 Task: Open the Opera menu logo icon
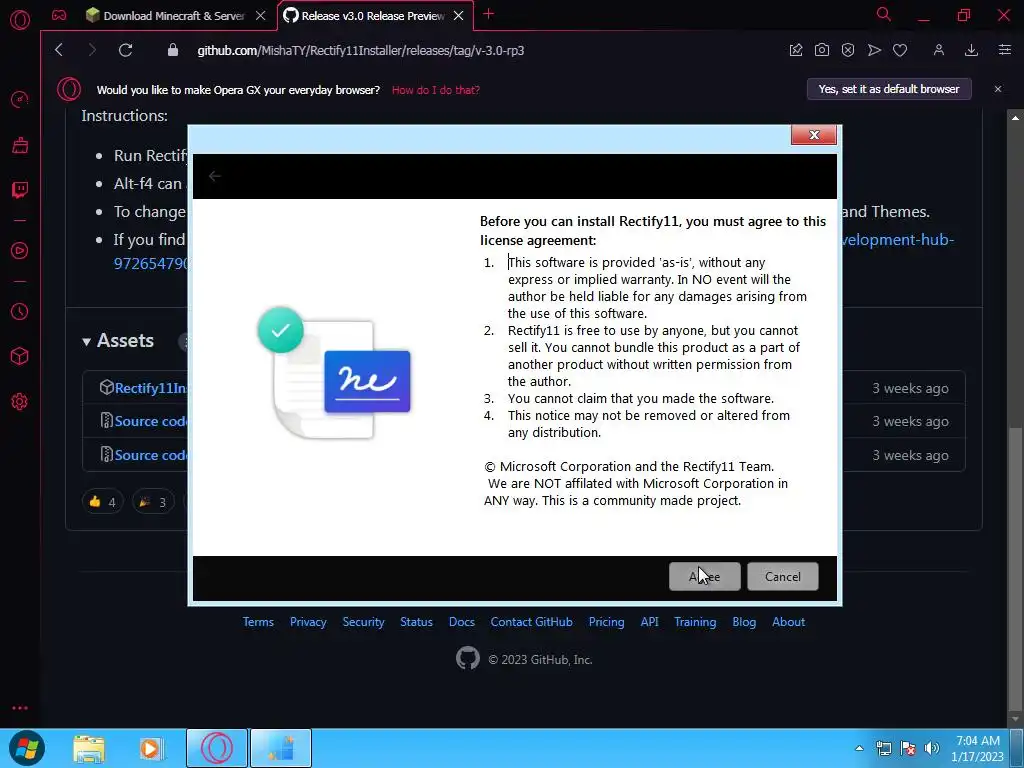pos(20,20)
